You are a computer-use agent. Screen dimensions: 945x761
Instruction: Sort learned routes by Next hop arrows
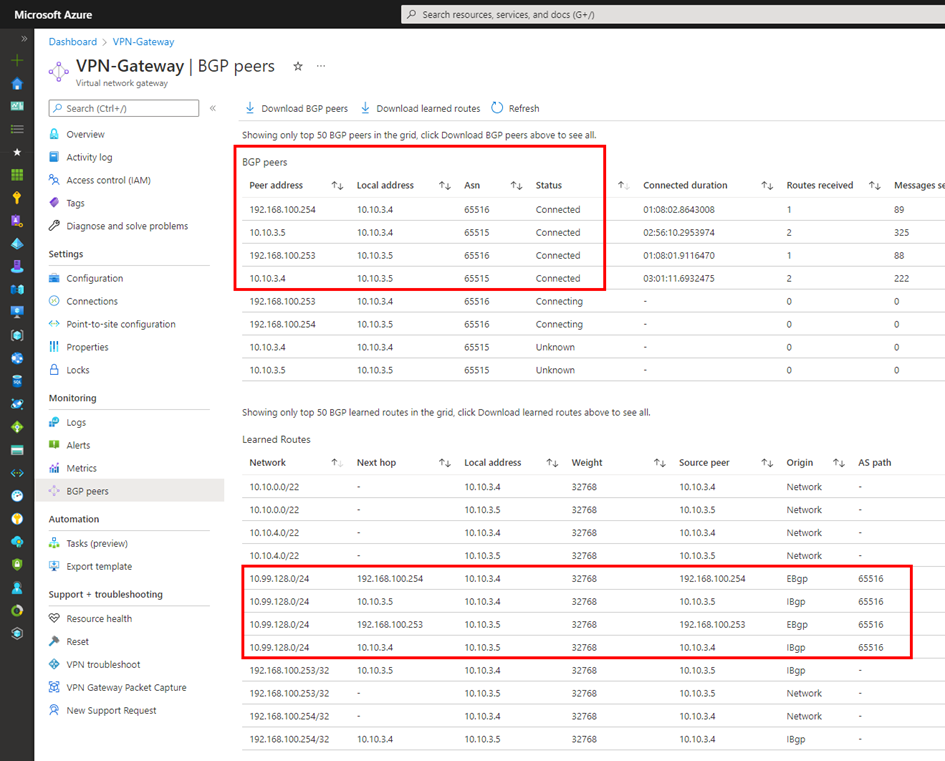pyautogui.click(x=445, y=463)
